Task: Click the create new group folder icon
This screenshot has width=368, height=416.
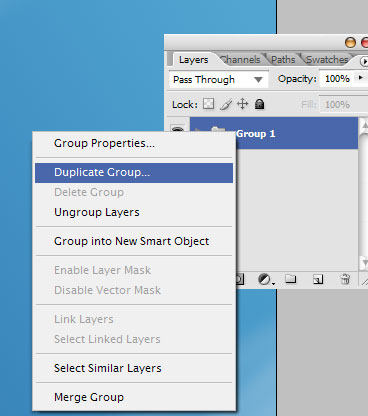Action: coord(290,279)
